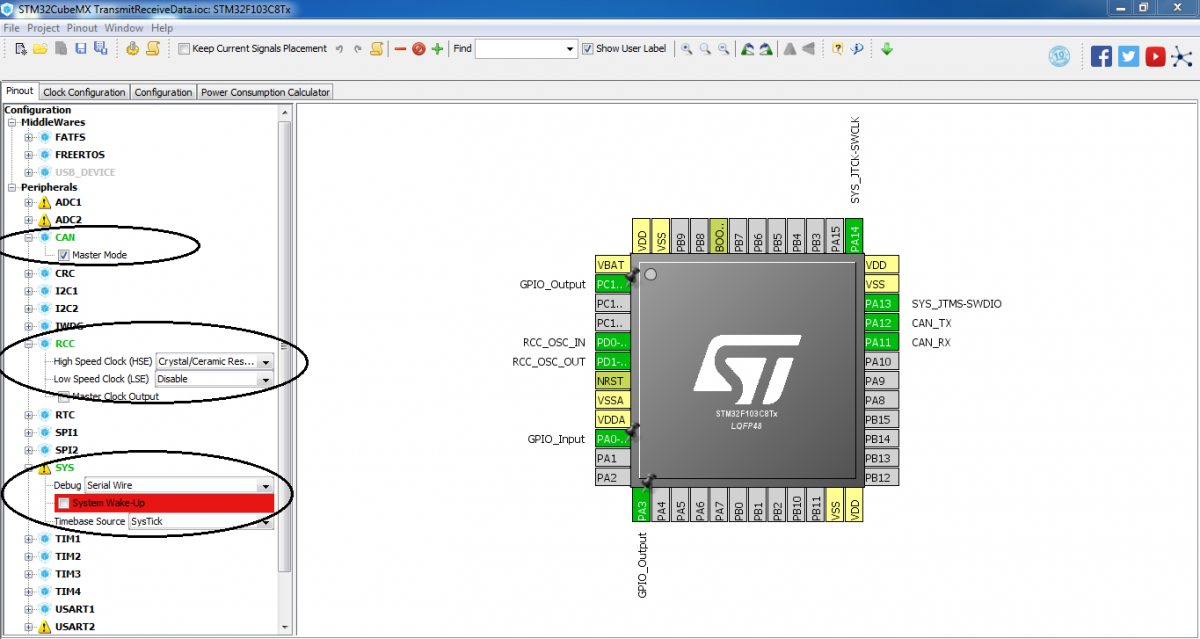This screenshot has width=1200, height=639.
Task: Enable Keep Current Signals Placement
Action: pyautogui.click(x=184, y=48)
